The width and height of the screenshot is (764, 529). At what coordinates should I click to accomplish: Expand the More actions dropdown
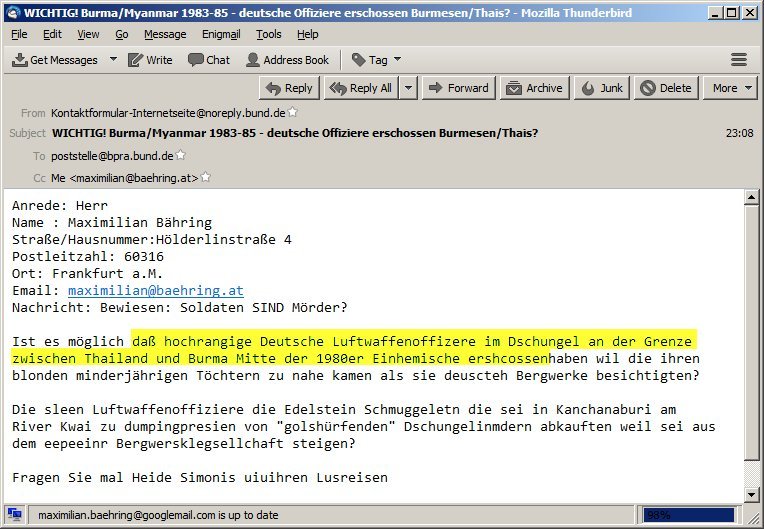(x=732, y=88)
